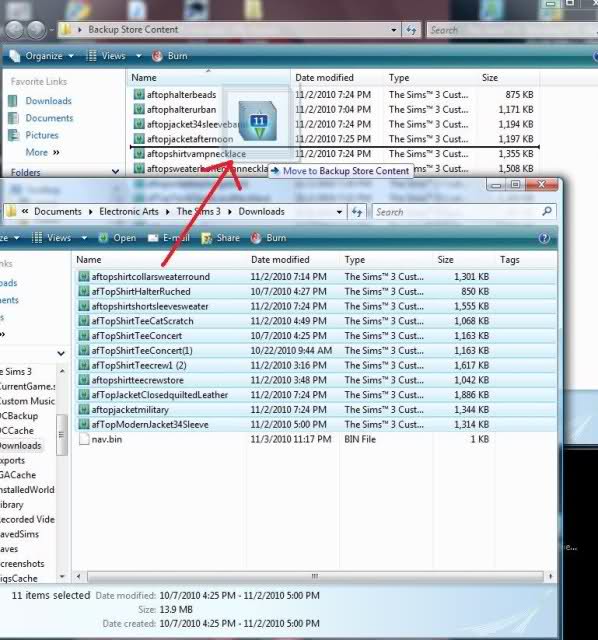Open Documents in Favorite Links

point(49,118)
